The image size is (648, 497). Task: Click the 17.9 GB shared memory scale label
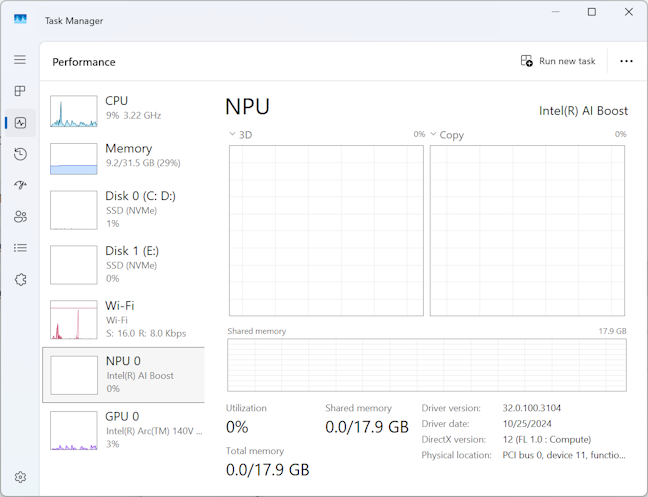(x=612, y=331)
